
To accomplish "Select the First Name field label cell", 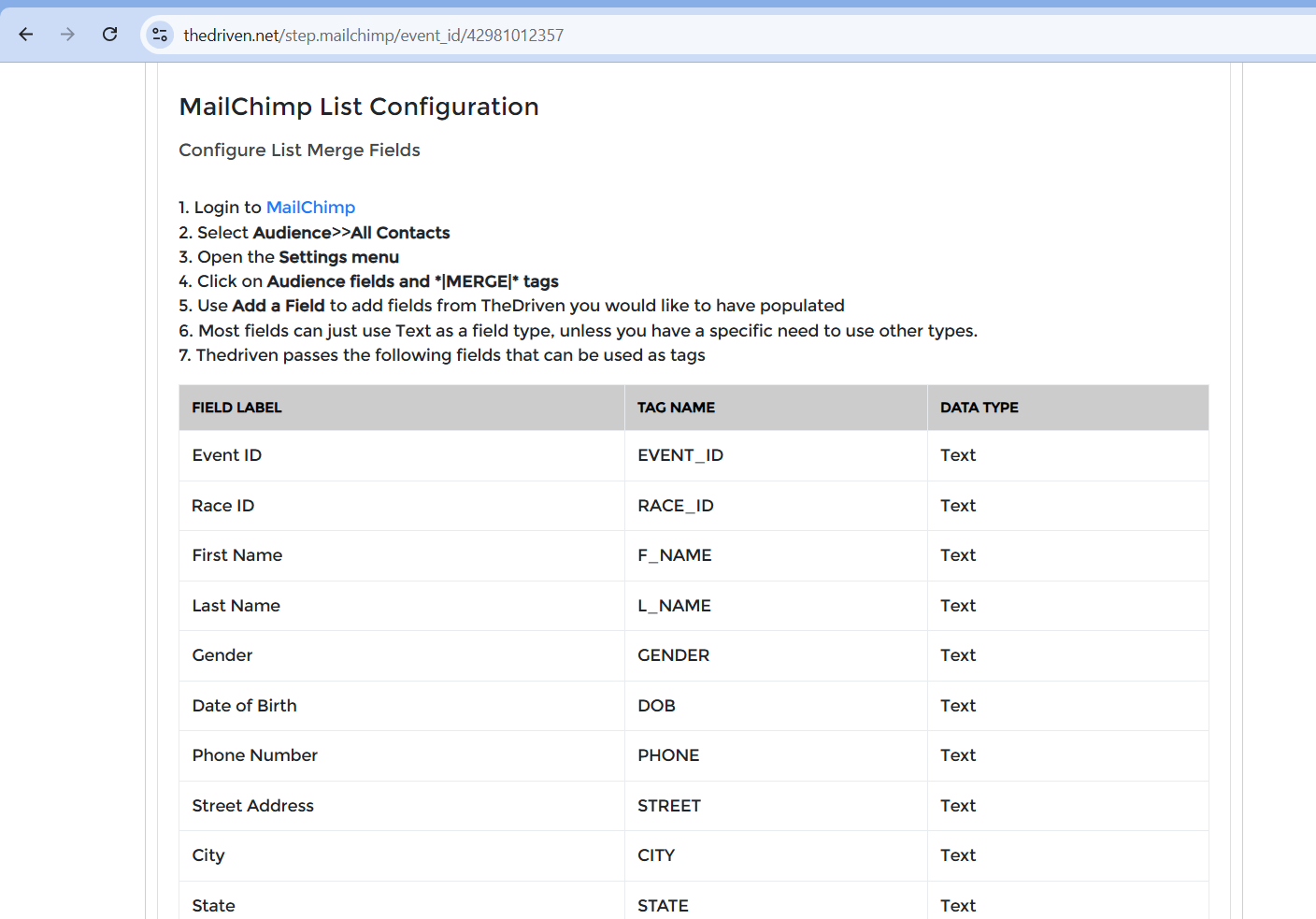I will pyautogui.click(x=402, y=555).
